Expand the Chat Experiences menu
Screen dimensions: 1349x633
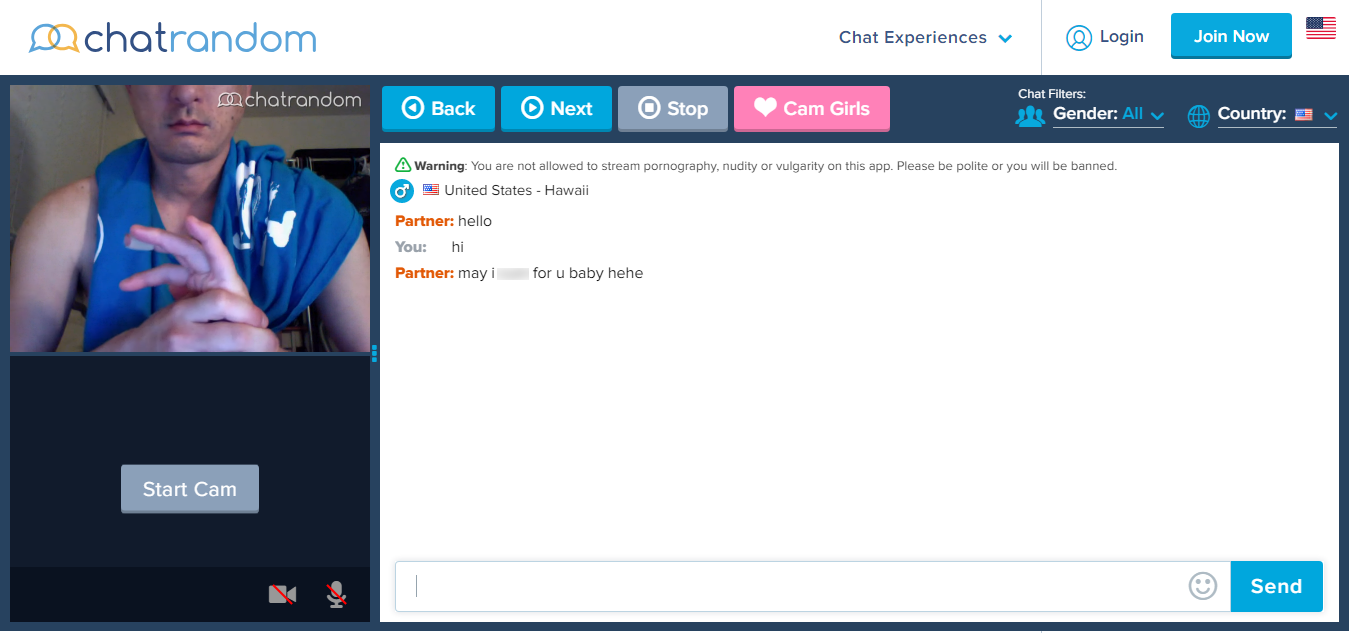[x=925, y=38]
